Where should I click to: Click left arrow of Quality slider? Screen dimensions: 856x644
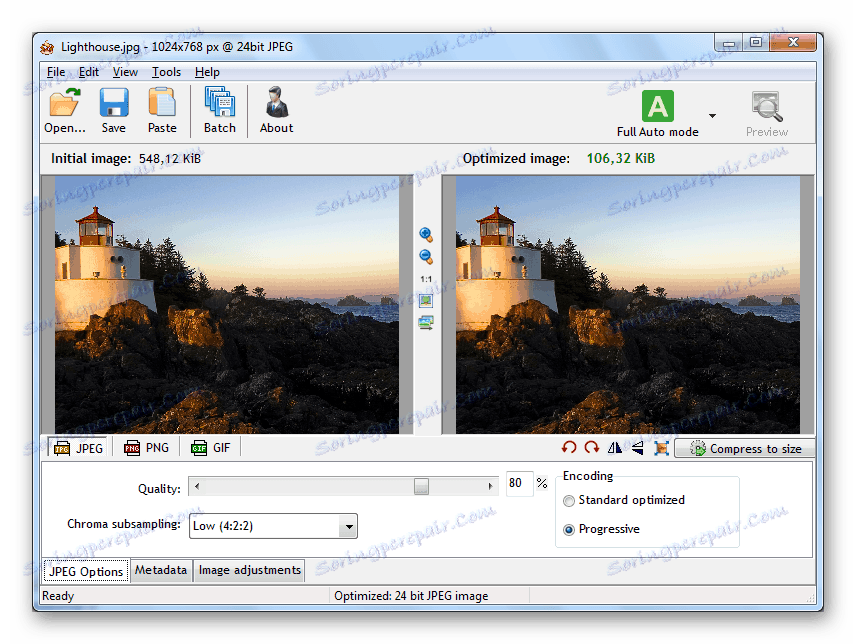[x=197, y=486]
